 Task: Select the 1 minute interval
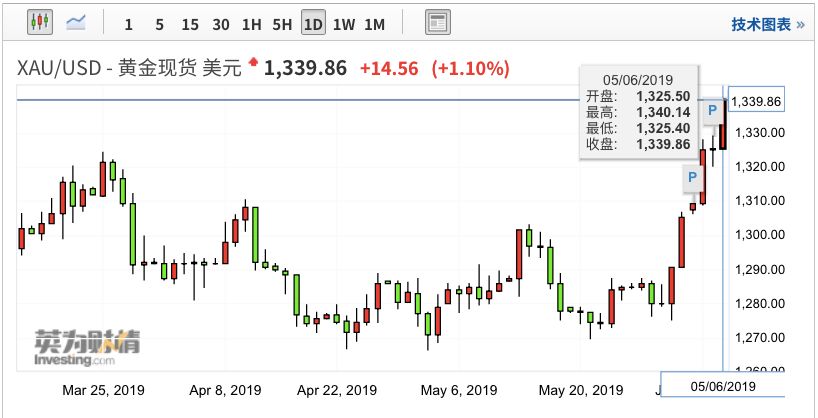click(128, 25)
